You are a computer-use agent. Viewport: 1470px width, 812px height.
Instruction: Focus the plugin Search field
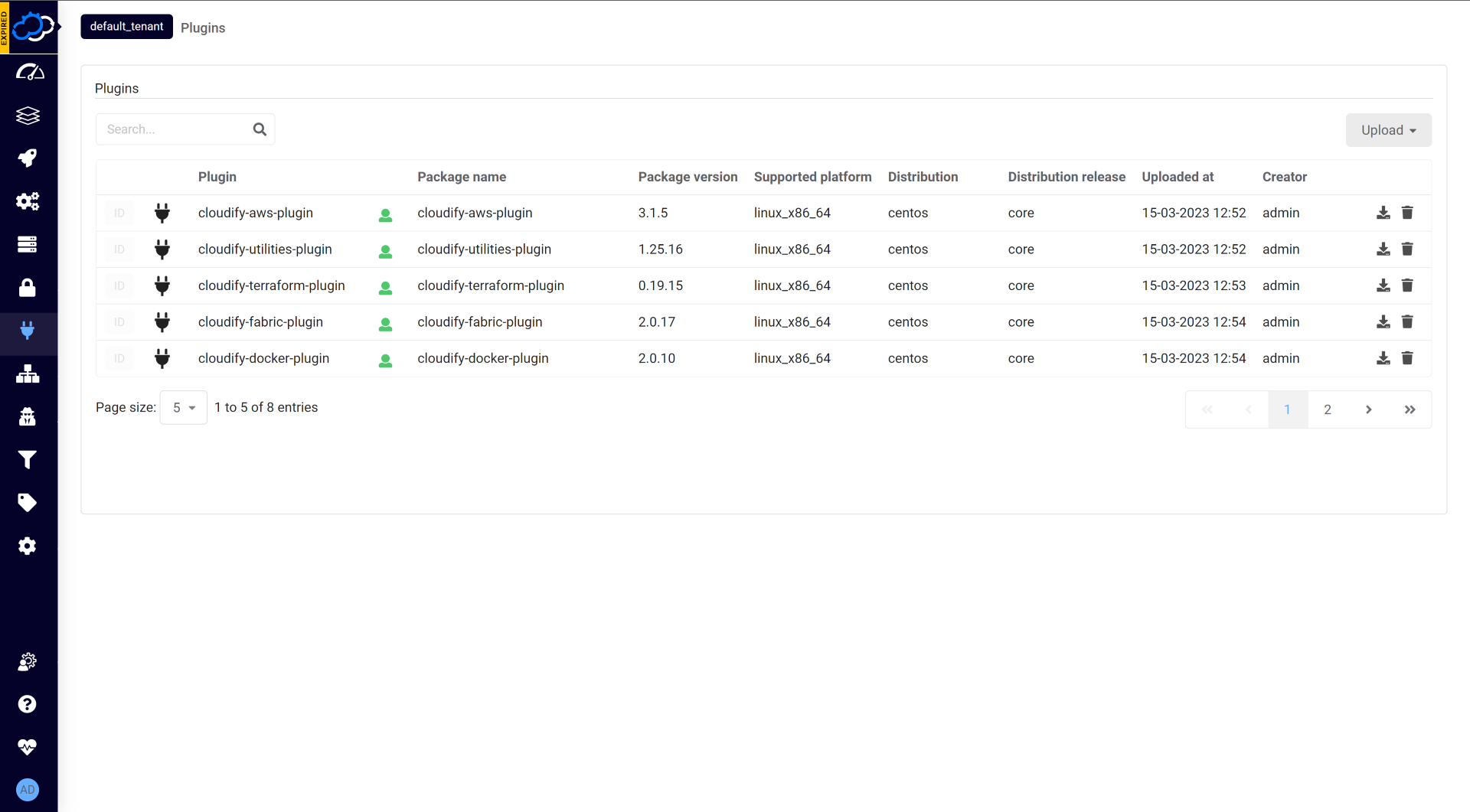(x=185, y=129)
